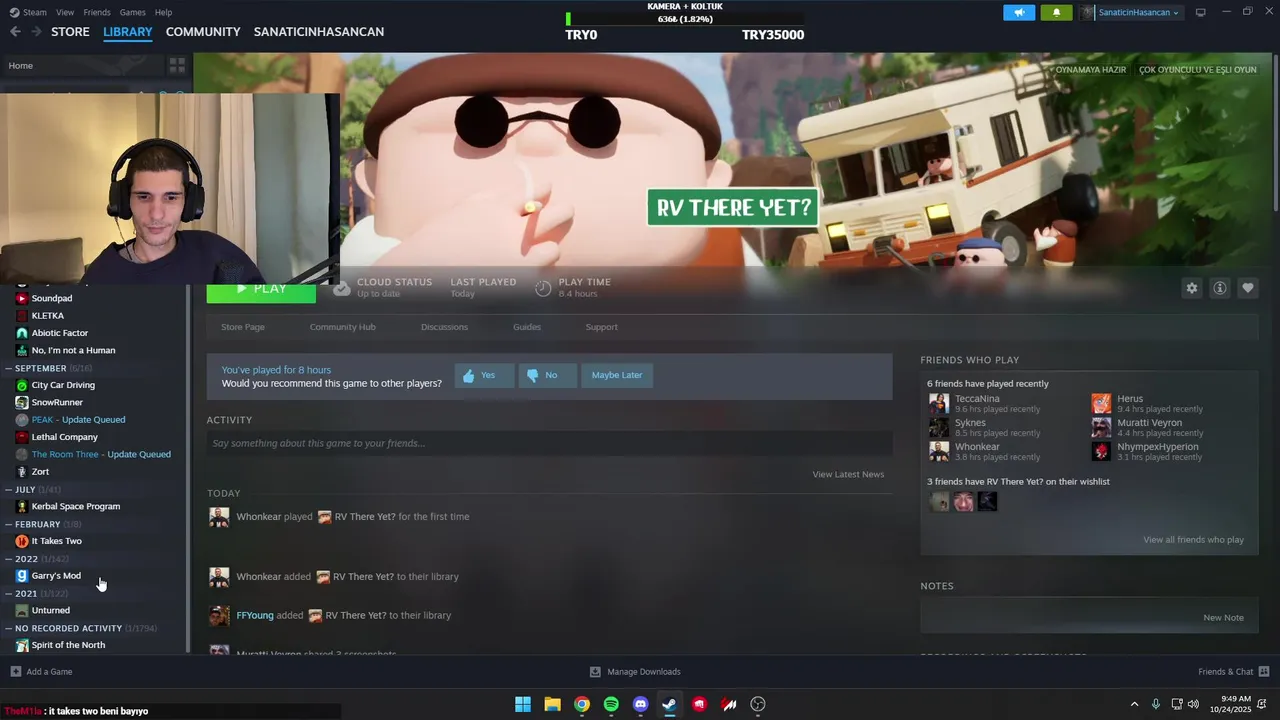Open the SanaticinHasancan account dropdown

point(1131,12)
